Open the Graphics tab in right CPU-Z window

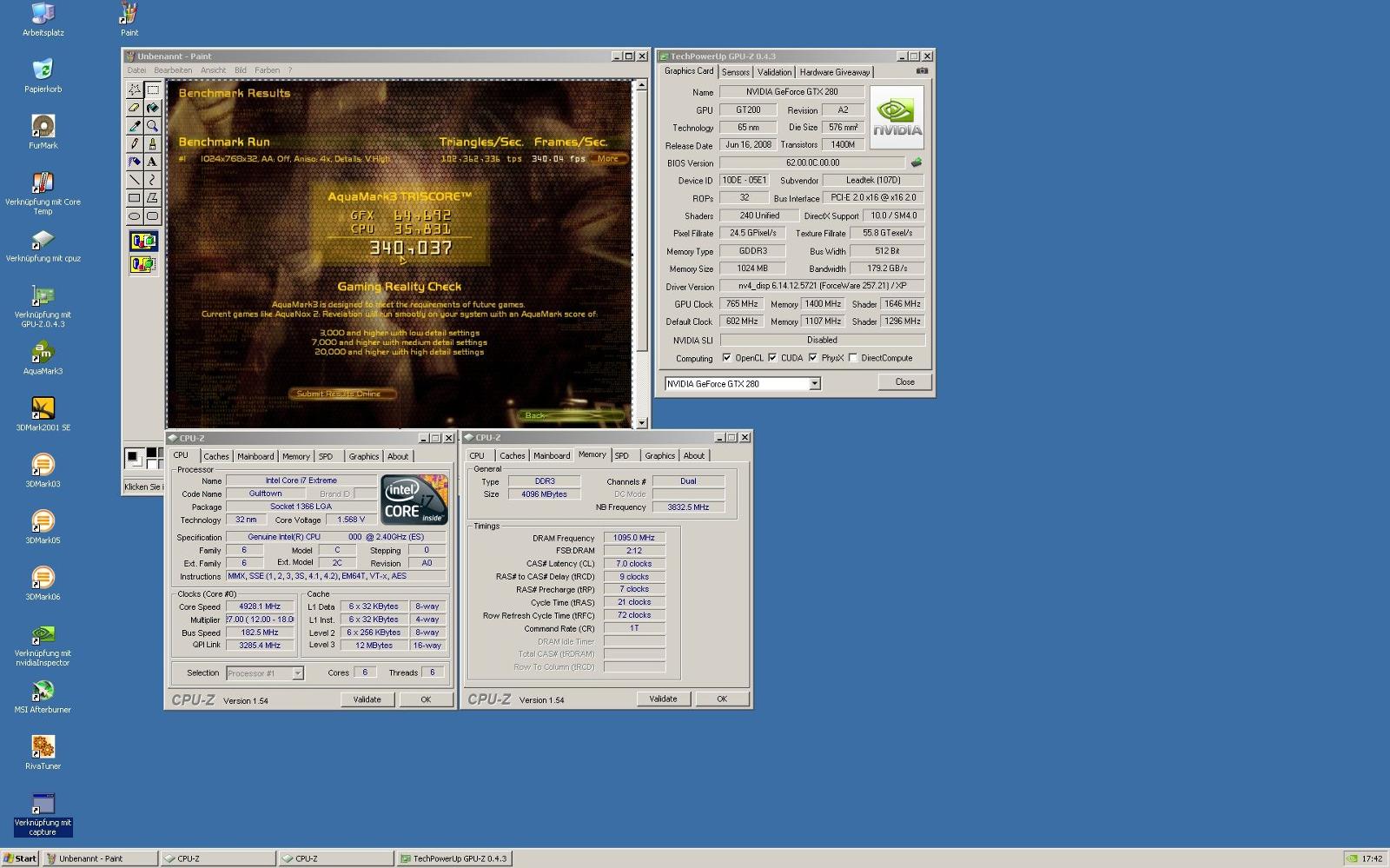pos(659,455)
